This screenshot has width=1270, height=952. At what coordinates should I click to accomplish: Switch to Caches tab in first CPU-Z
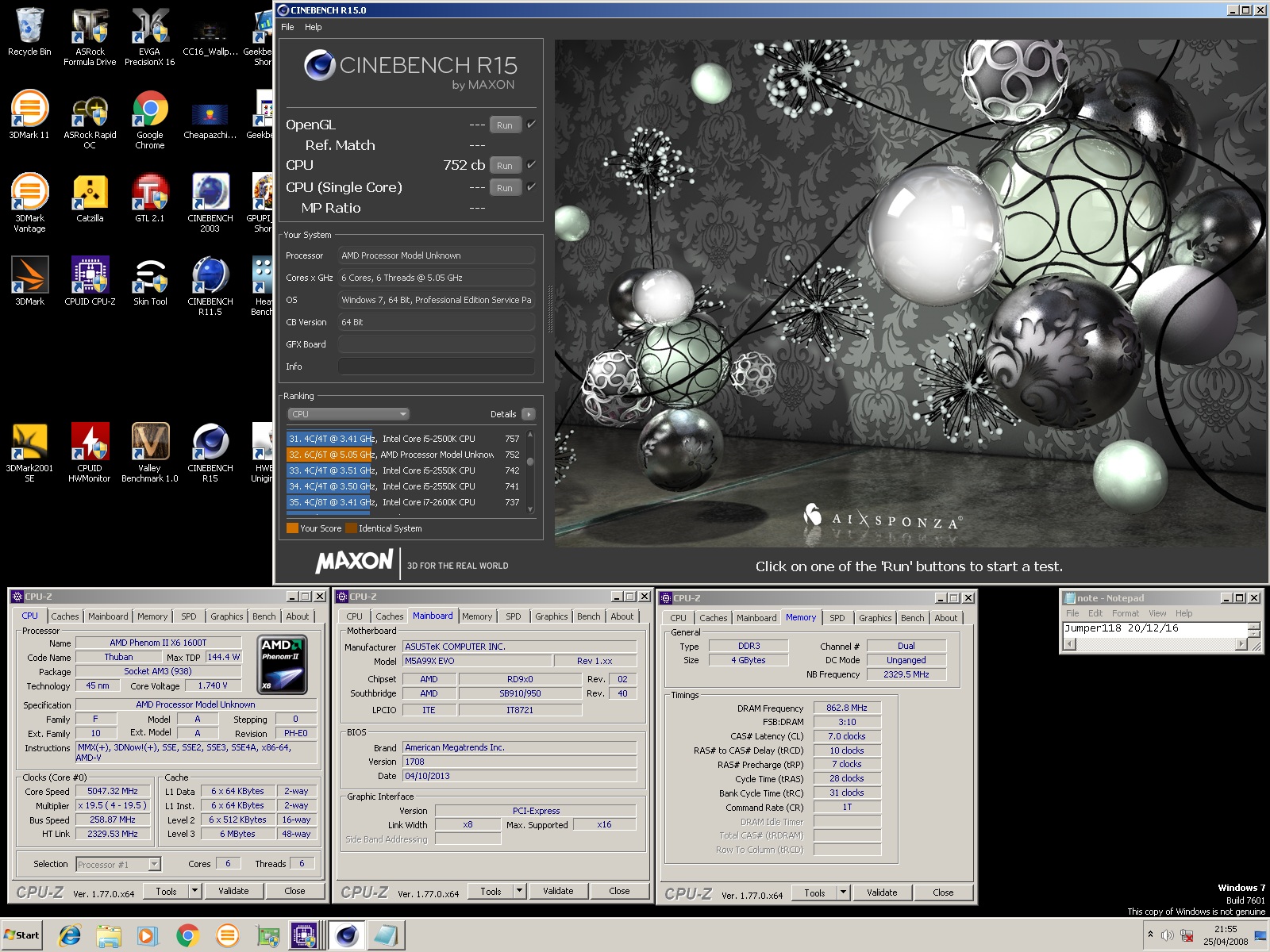point(65,616)
